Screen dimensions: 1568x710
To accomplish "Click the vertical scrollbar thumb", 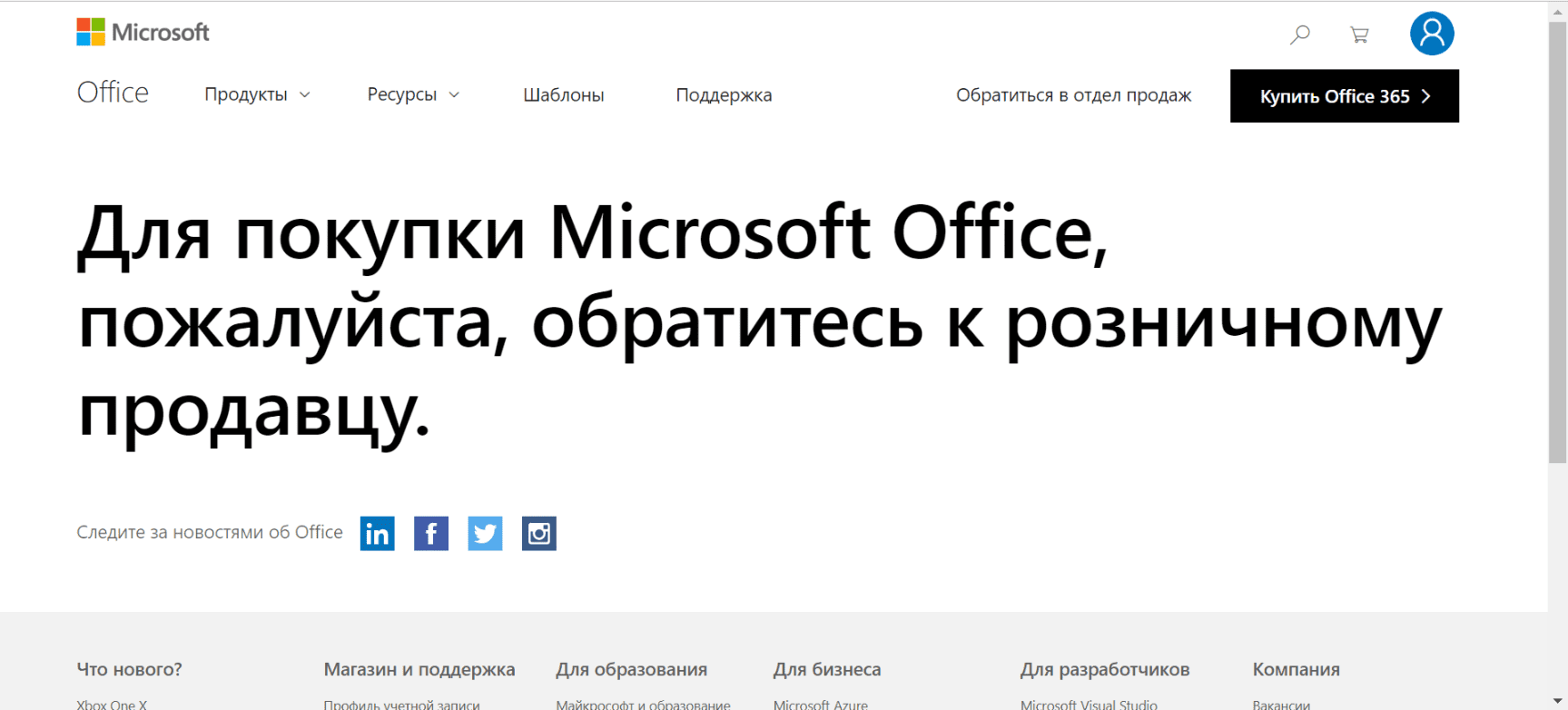I will click(1558, 242).
